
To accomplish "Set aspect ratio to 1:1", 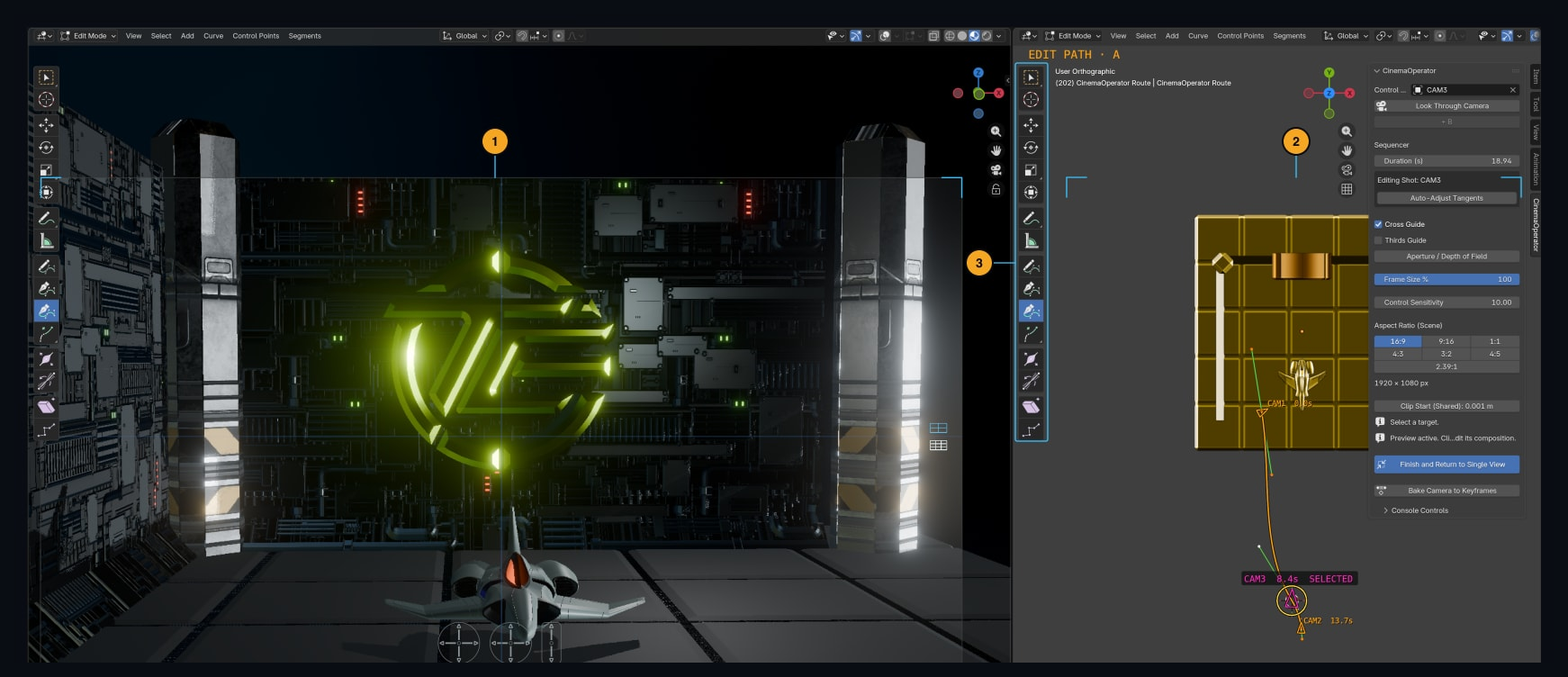I will point(1495,341).
